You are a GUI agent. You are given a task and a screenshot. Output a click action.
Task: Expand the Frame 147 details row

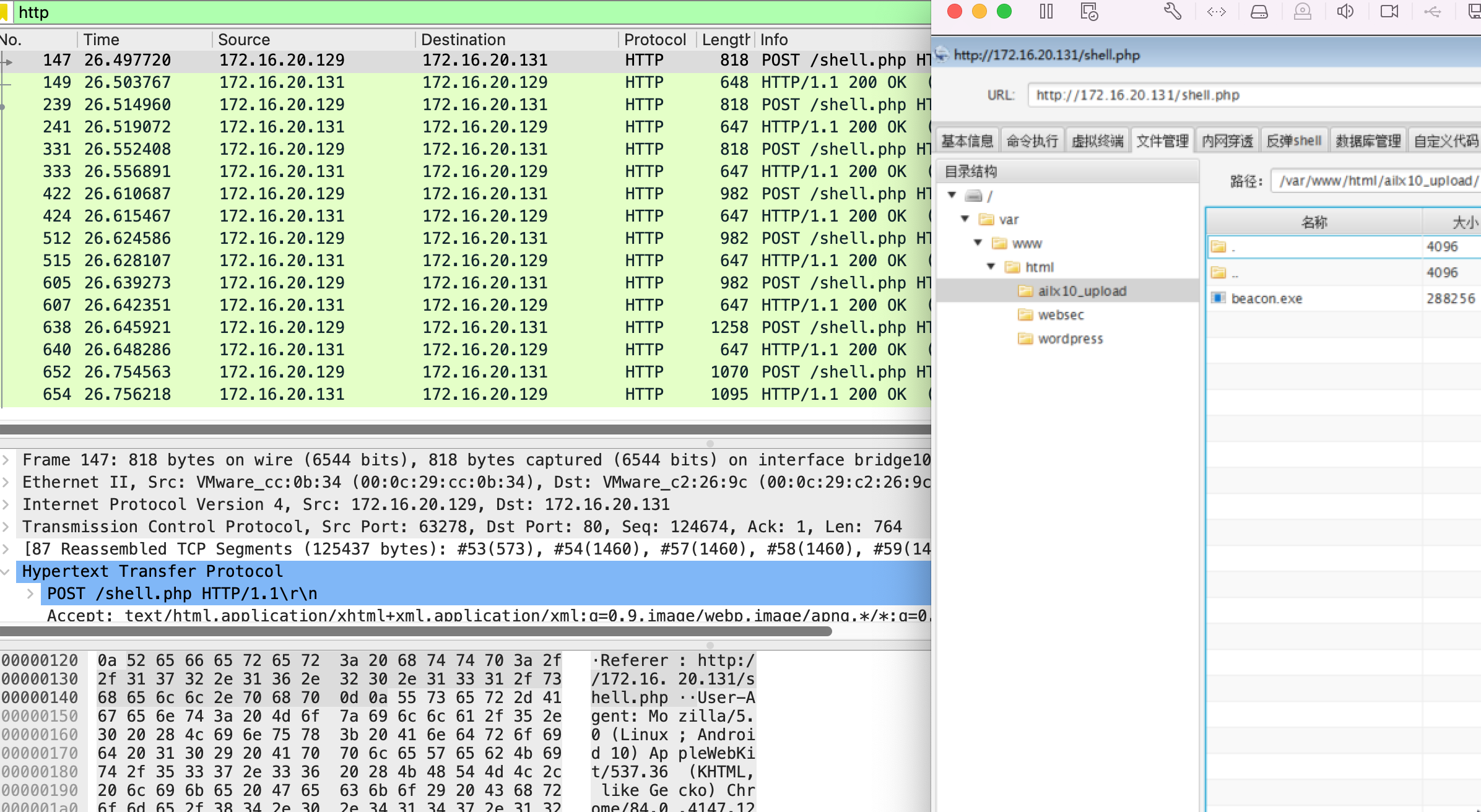(6, 460)
